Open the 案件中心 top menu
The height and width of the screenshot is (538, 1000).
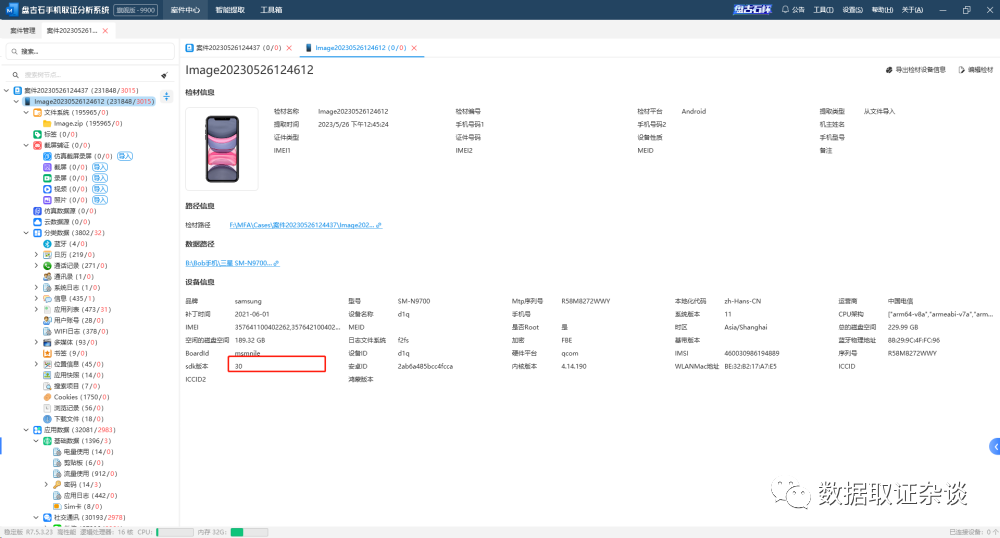click(185, 10)
